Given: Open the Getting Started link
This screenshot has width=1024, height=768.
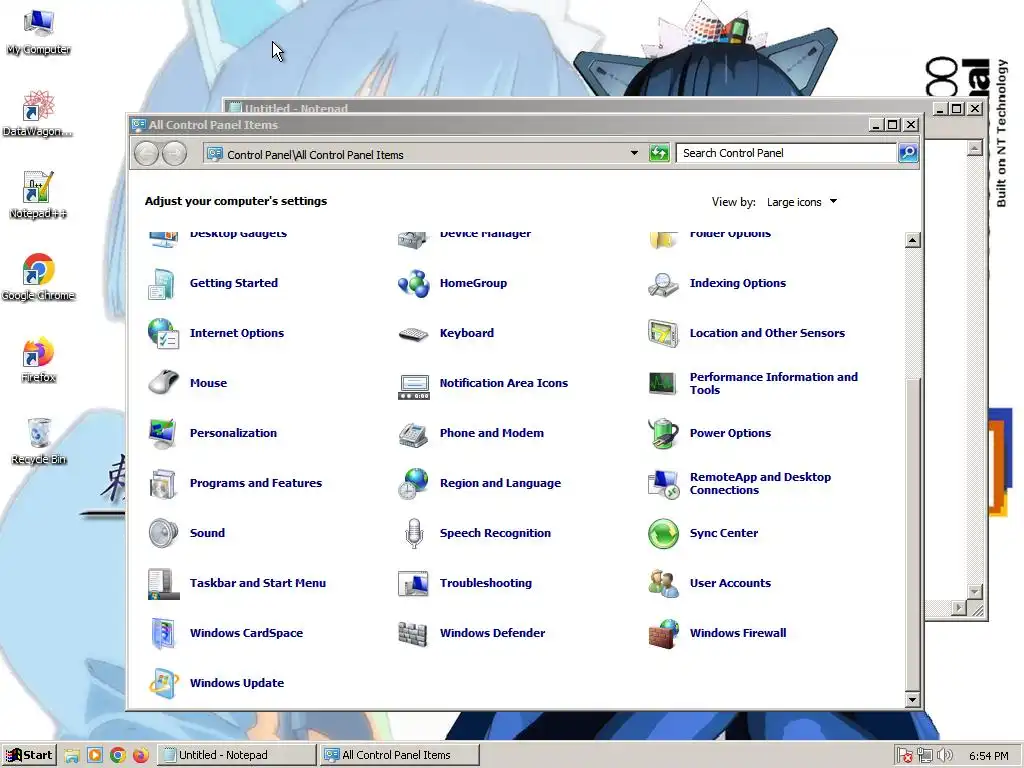Looking at the screenshot, I should click(x=234, y=283).
